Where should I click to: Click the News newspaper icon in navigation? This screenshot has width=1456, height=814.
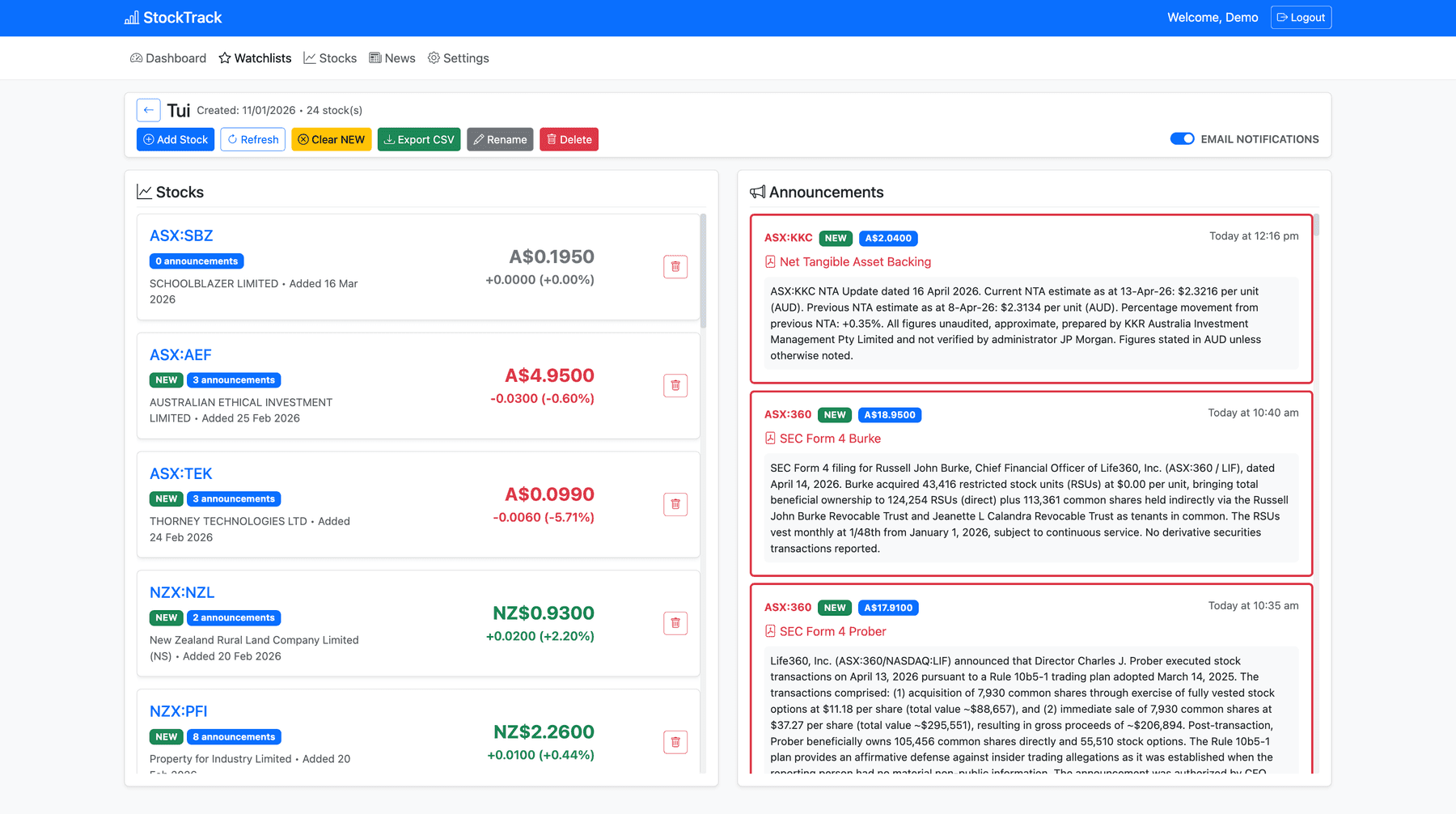(x=375, y=58)
